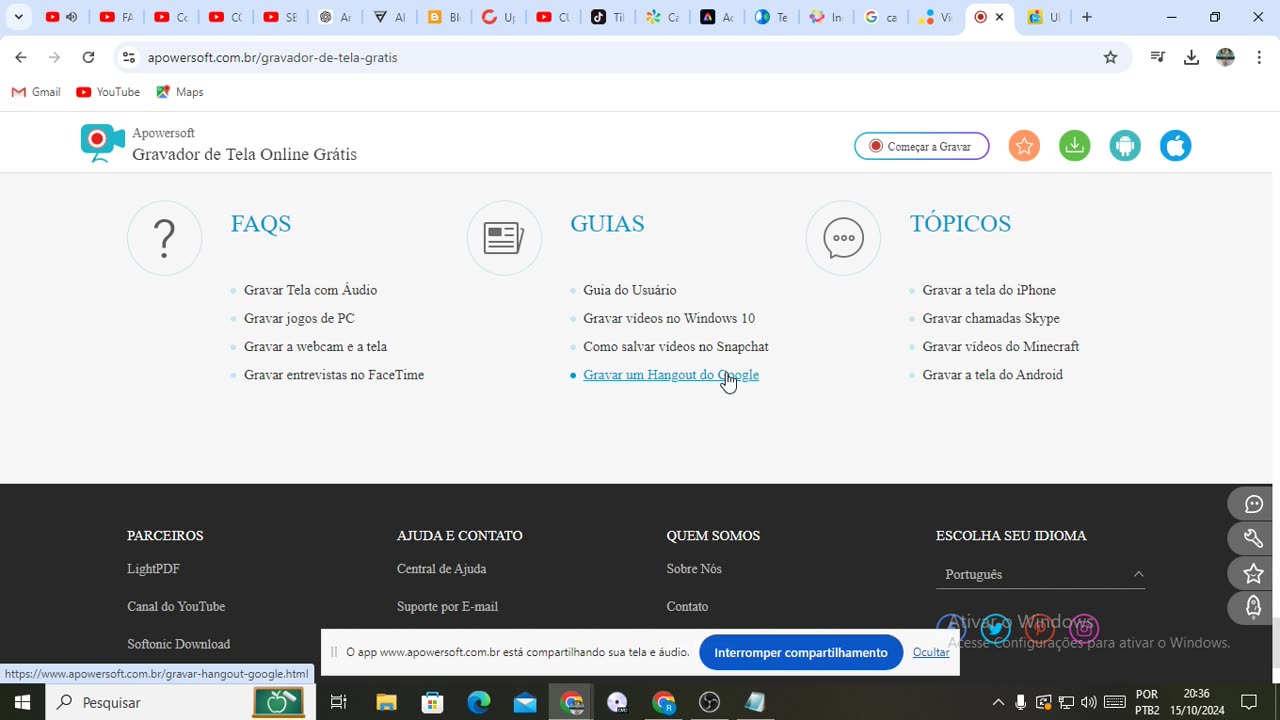Expand the Português language dropdown
The height and width of the screenshot is (720, 1280).
[x=1040, y=574]
